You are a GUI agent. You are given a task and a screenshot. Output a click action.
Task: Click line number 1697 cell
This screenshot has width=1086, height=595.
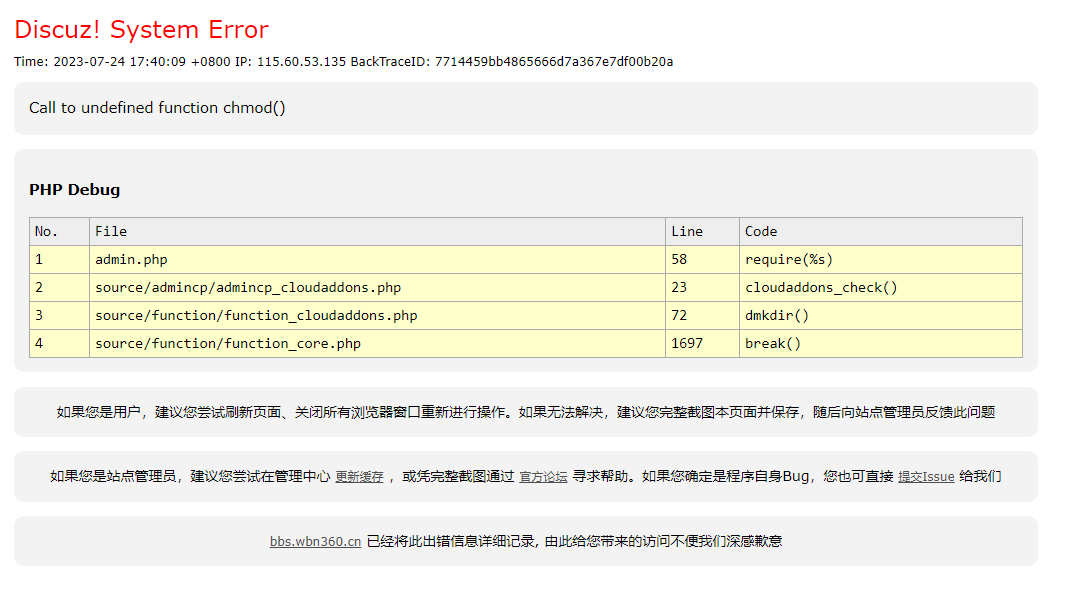pyautogui.click(x=687, y=343)
